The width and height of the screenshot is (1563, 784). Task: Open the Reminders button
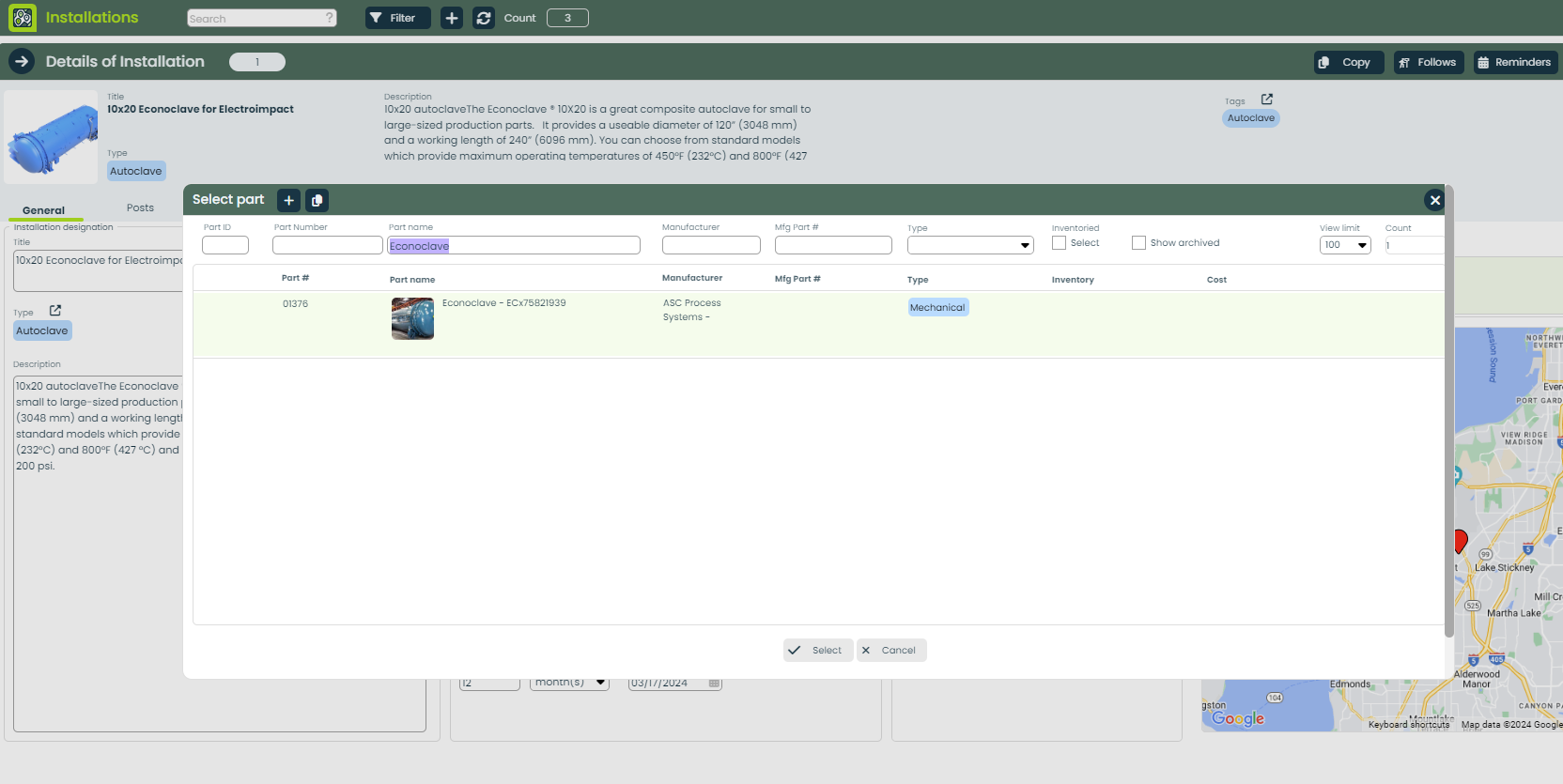click(1515, 62)
